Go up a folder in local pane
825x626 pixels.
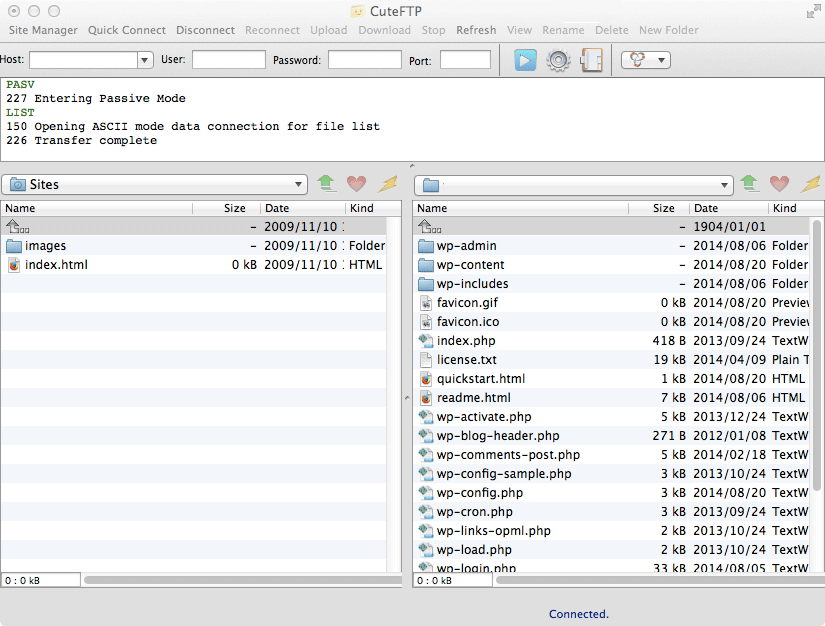click(326, 184)
